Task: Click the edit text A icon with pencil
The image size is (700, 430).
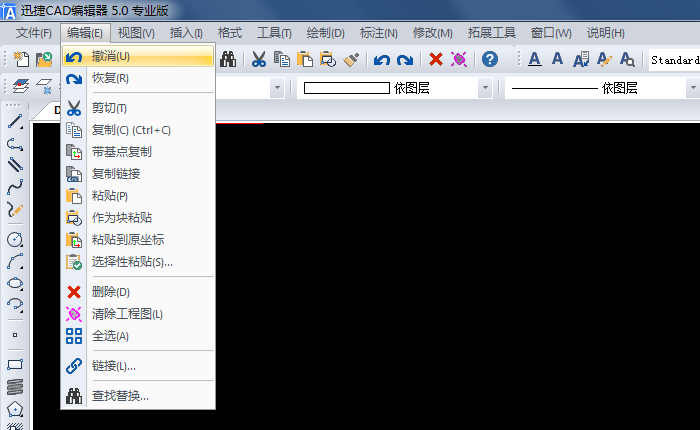Action: [604, 59]
